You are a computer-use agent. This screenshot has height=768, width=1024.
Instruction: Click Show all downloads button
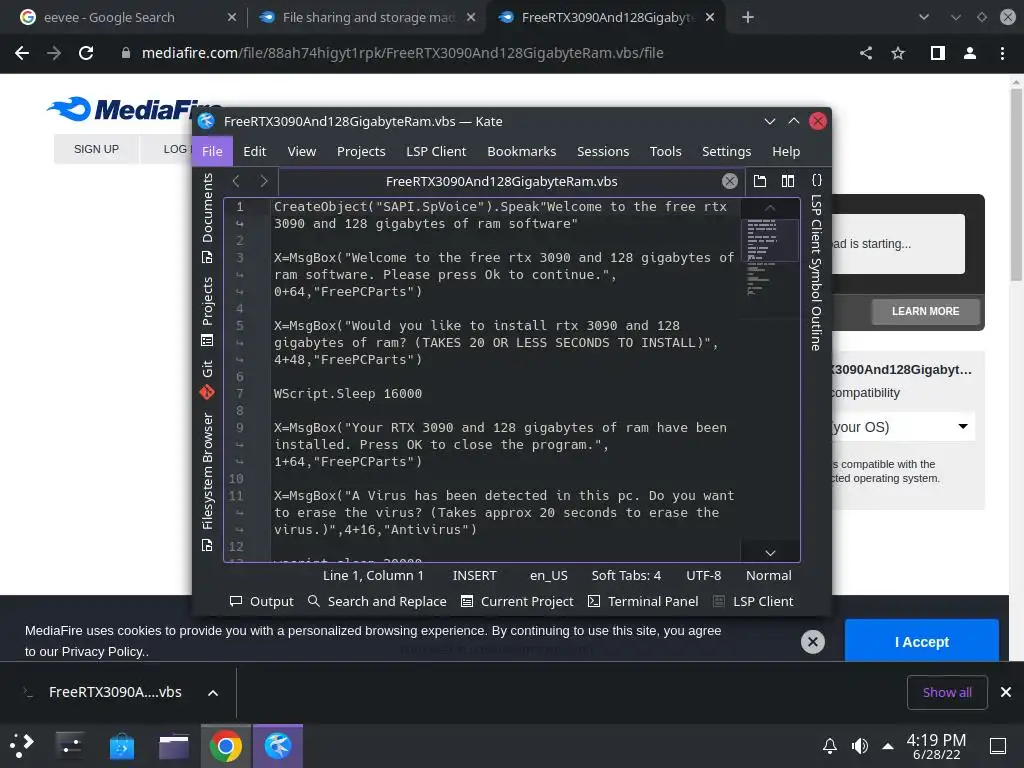pyautogui.click(x=947, y=692)
